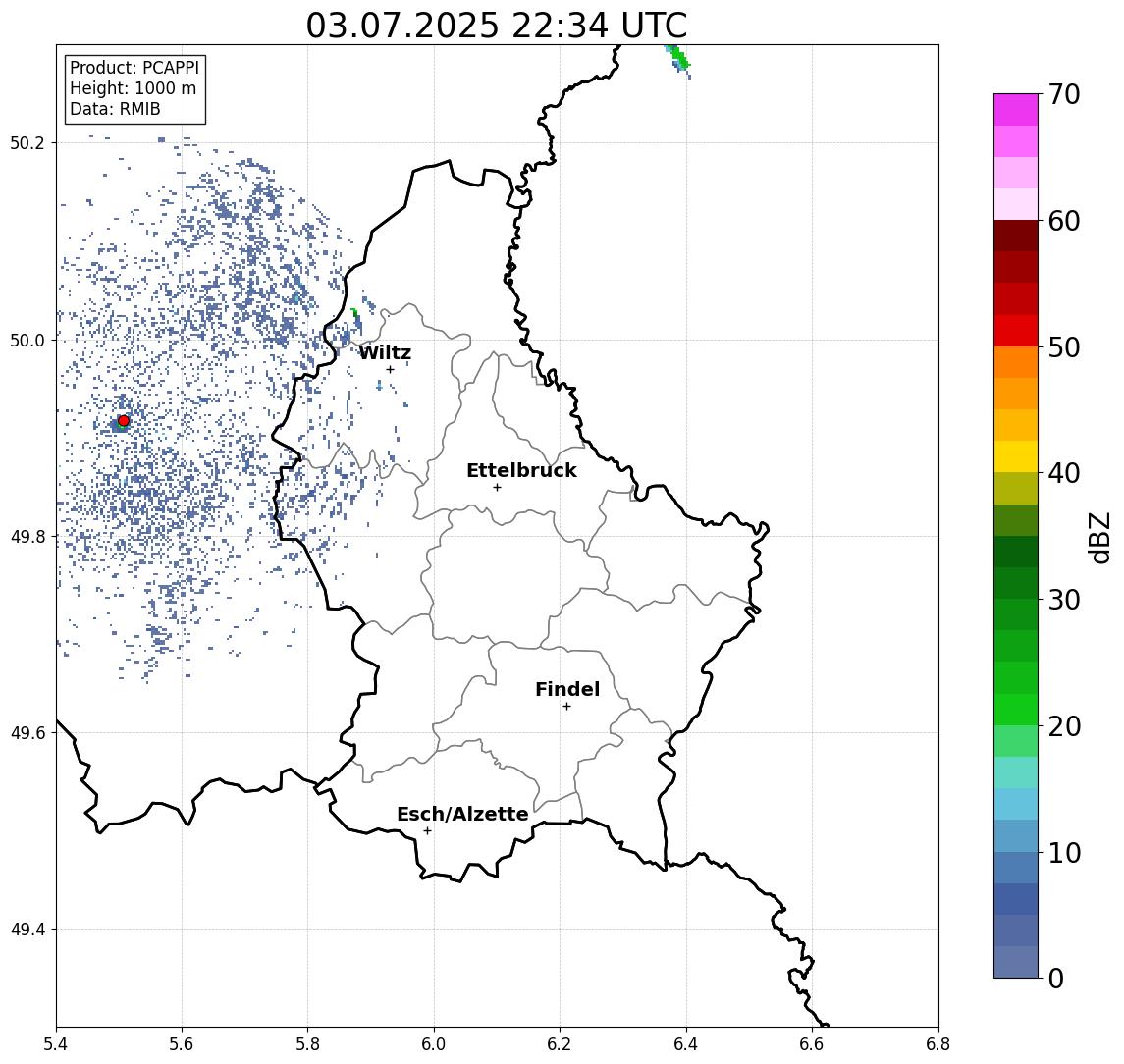
Task: Click the 49.4 latitude axis label
Action: tap(27, 930)
